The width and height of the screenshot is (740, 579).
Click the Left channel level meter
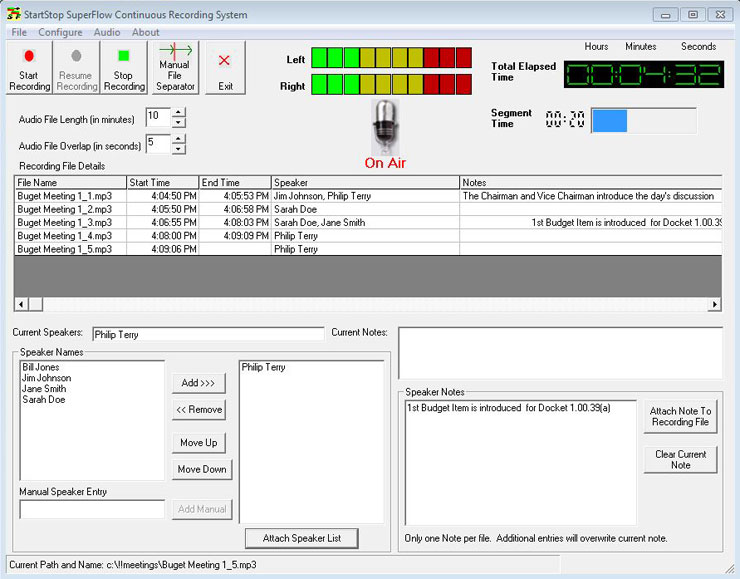pos(391,58)
